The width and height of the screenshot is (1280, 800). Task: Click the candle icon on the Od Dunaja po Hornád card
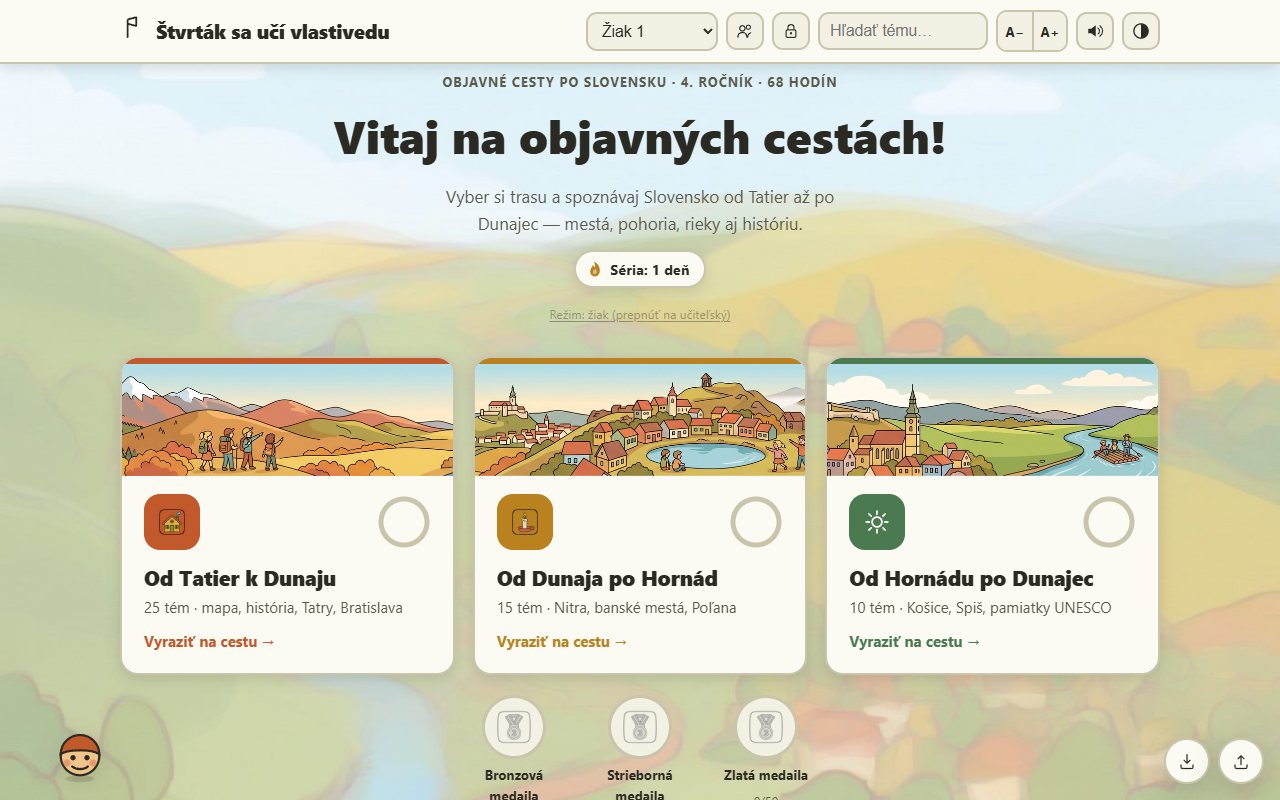pos(525,522)
